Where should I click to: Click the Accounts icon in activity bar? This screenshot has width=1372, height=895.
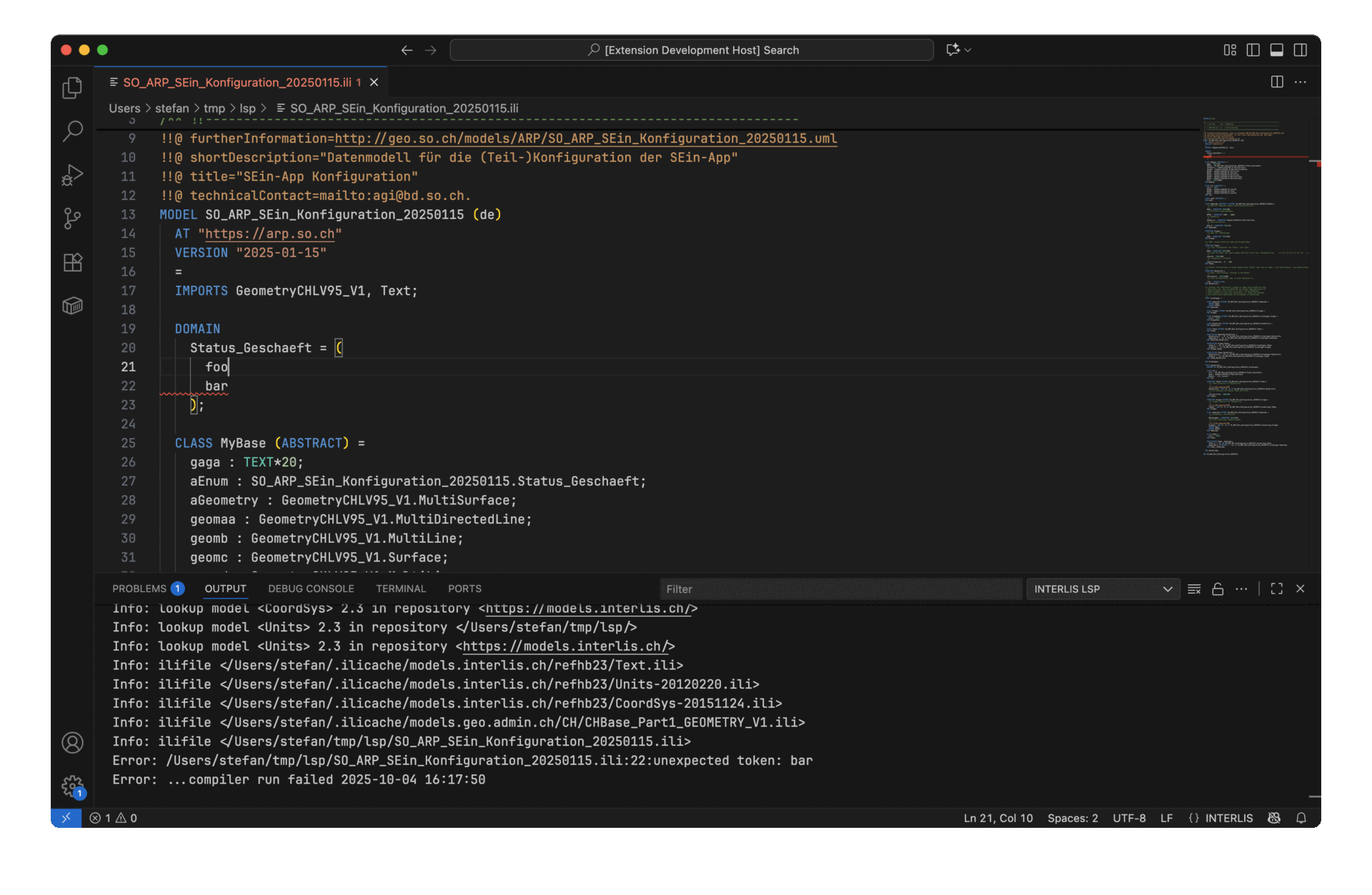72,743
